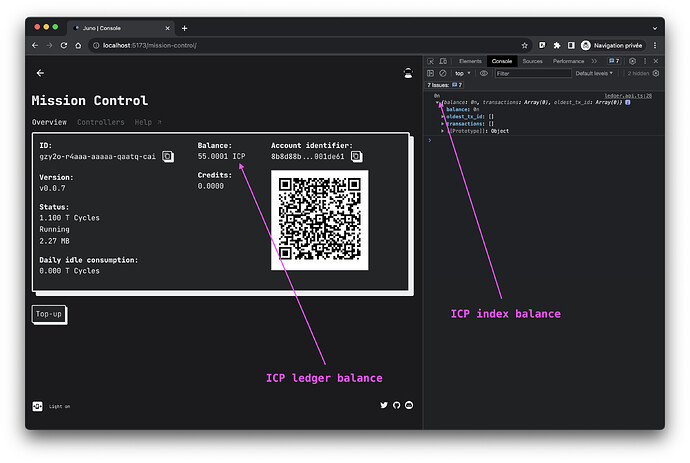
Task: Clear the console
Action: coord(443,73)
